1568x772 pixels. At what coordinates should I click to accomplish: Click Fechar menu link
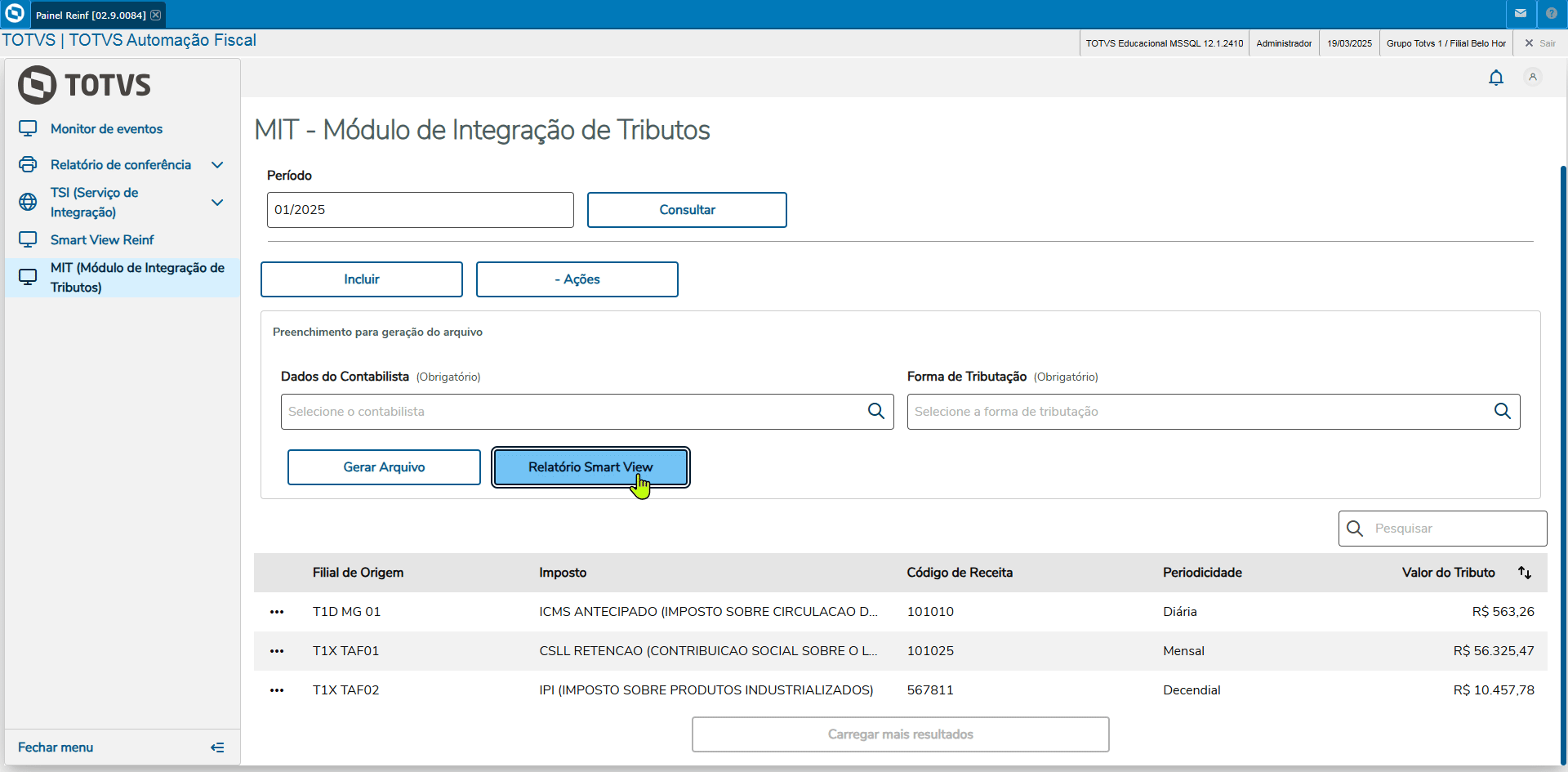pos(56,747)
